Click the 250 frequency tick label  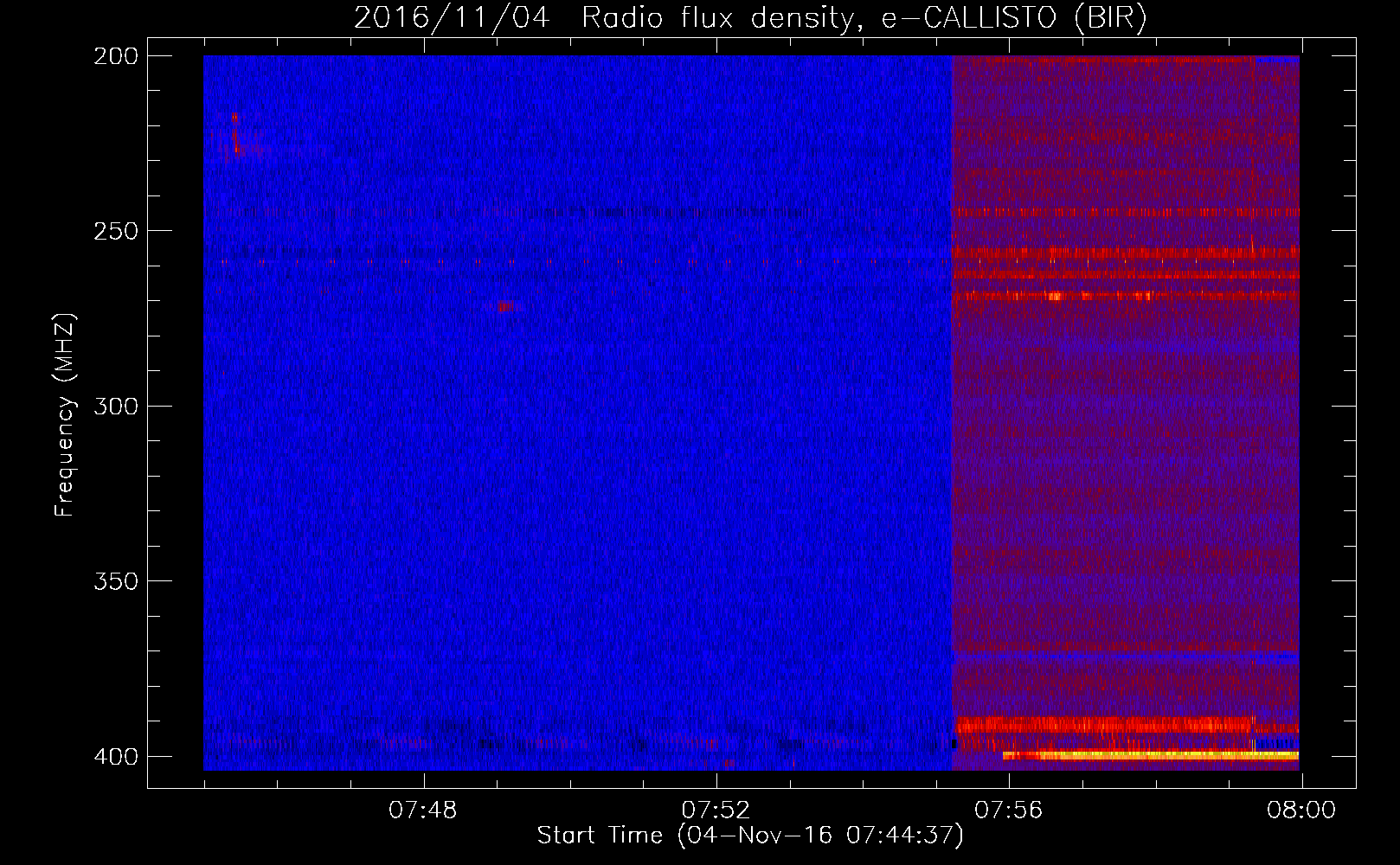coord(116,231)
